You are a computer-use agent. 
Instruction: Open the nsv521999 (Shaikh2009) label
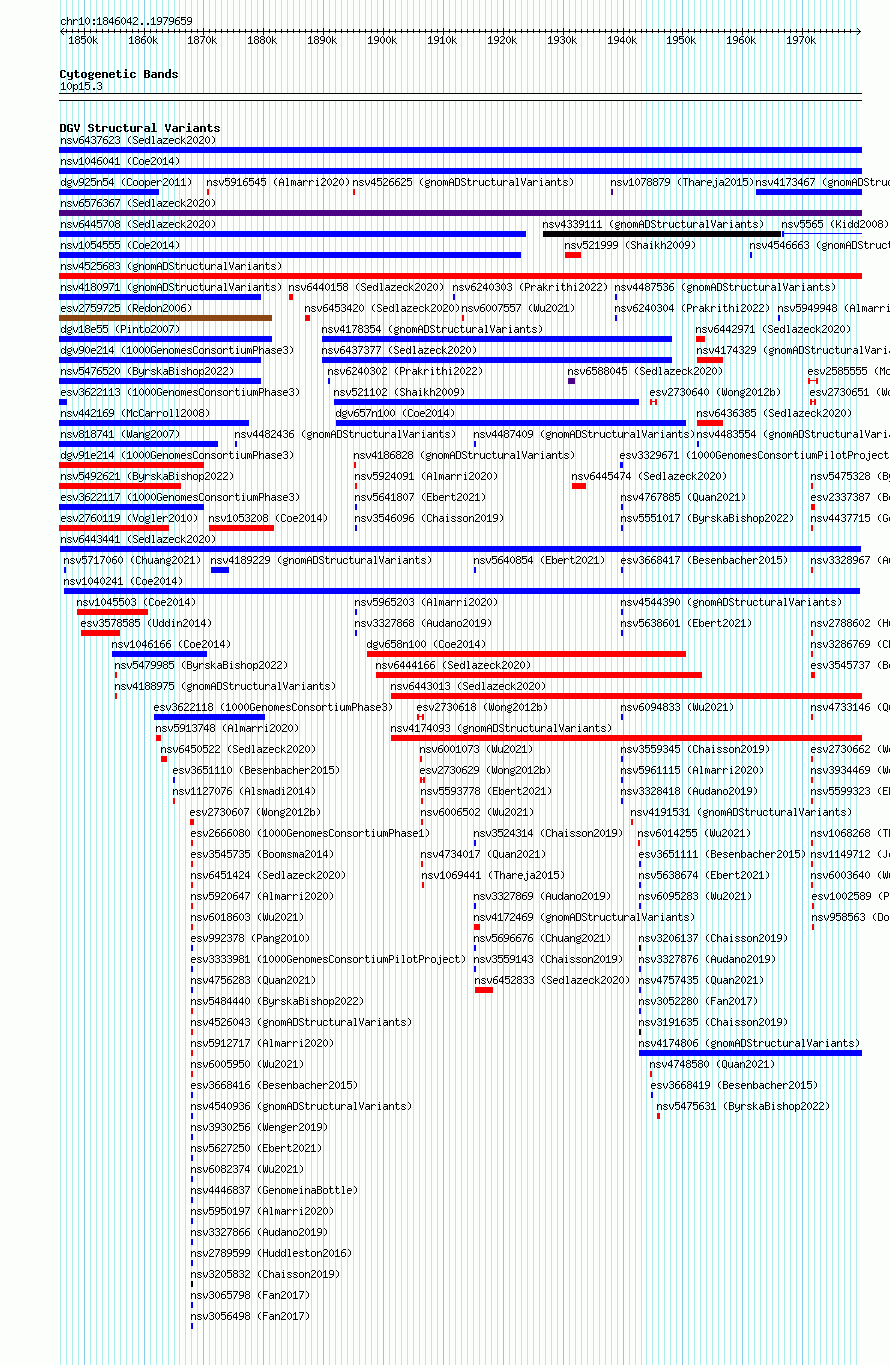[629, 245]
